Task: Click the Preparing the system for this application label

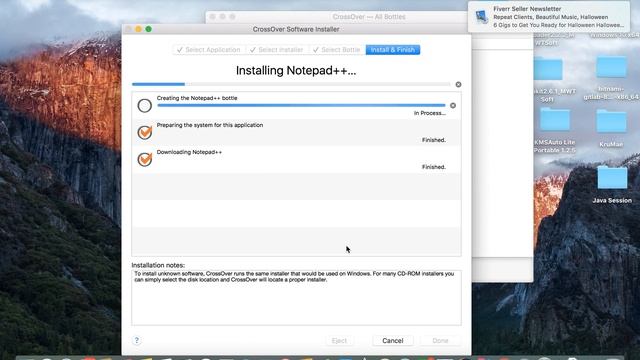Action: pyautogui.click(x=210, y=125)
